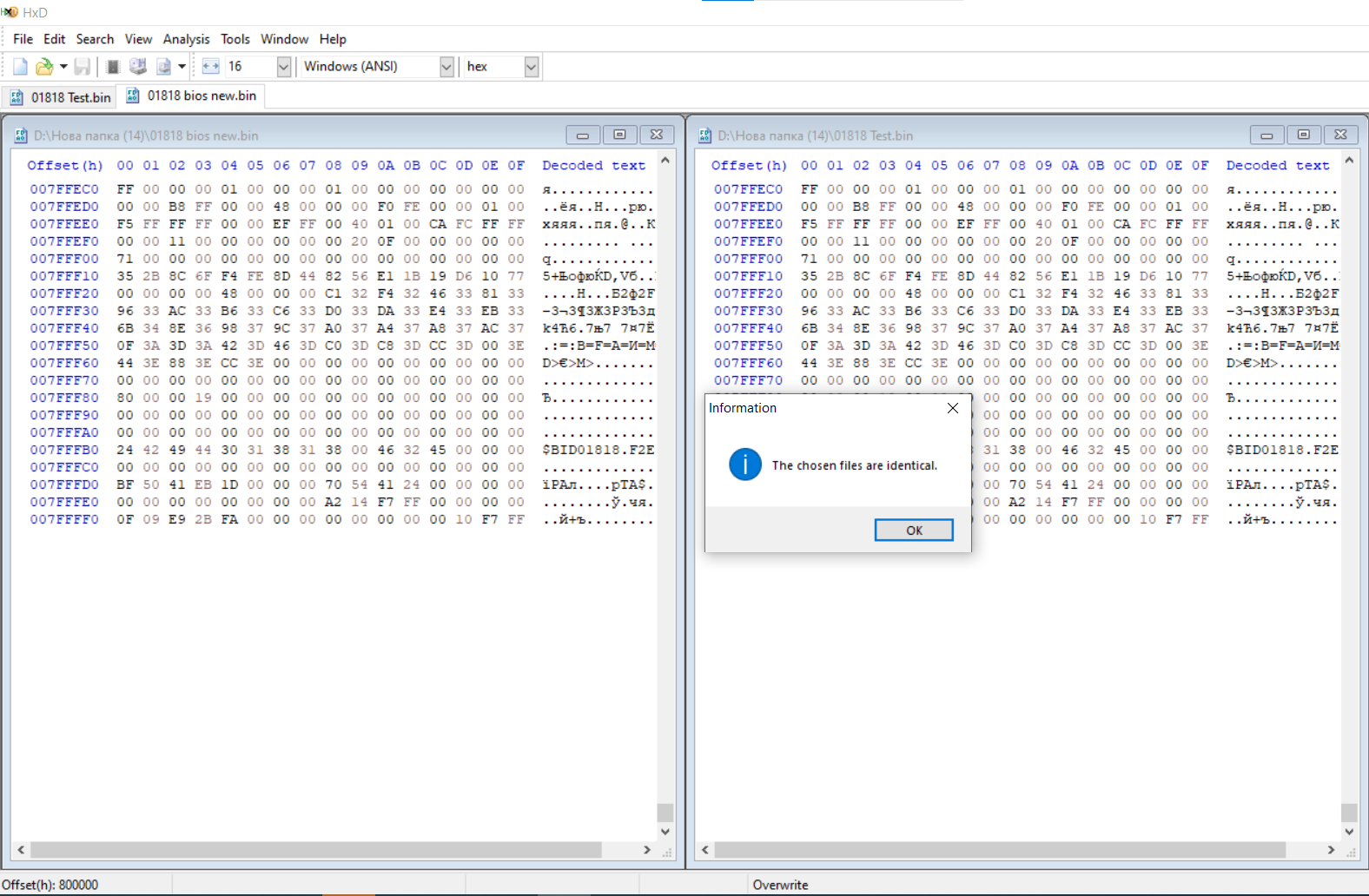Click the vertical scrollbar thumb in bios new.bin window
This screenshot has width=1369, height=896.
665,812
